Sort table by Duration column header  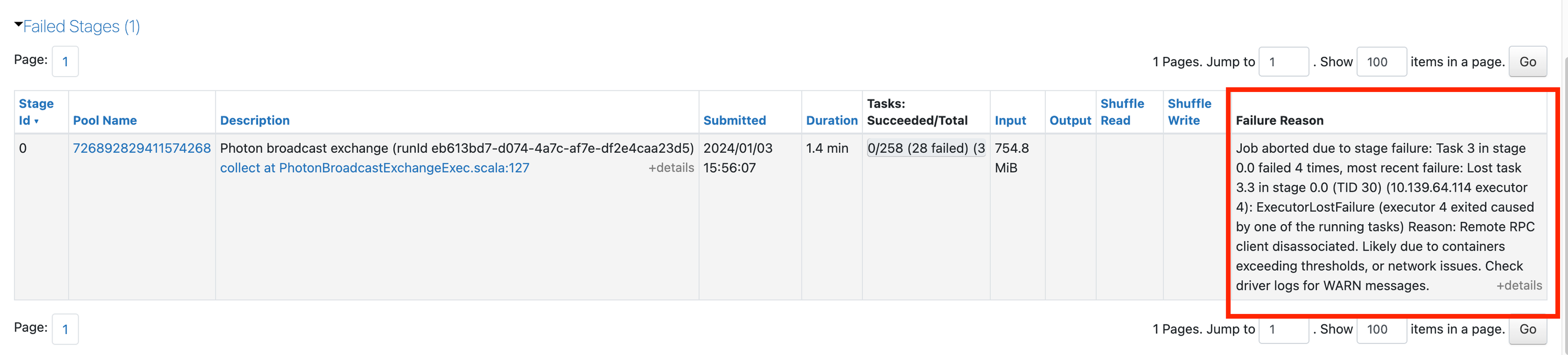coord(832,120)
